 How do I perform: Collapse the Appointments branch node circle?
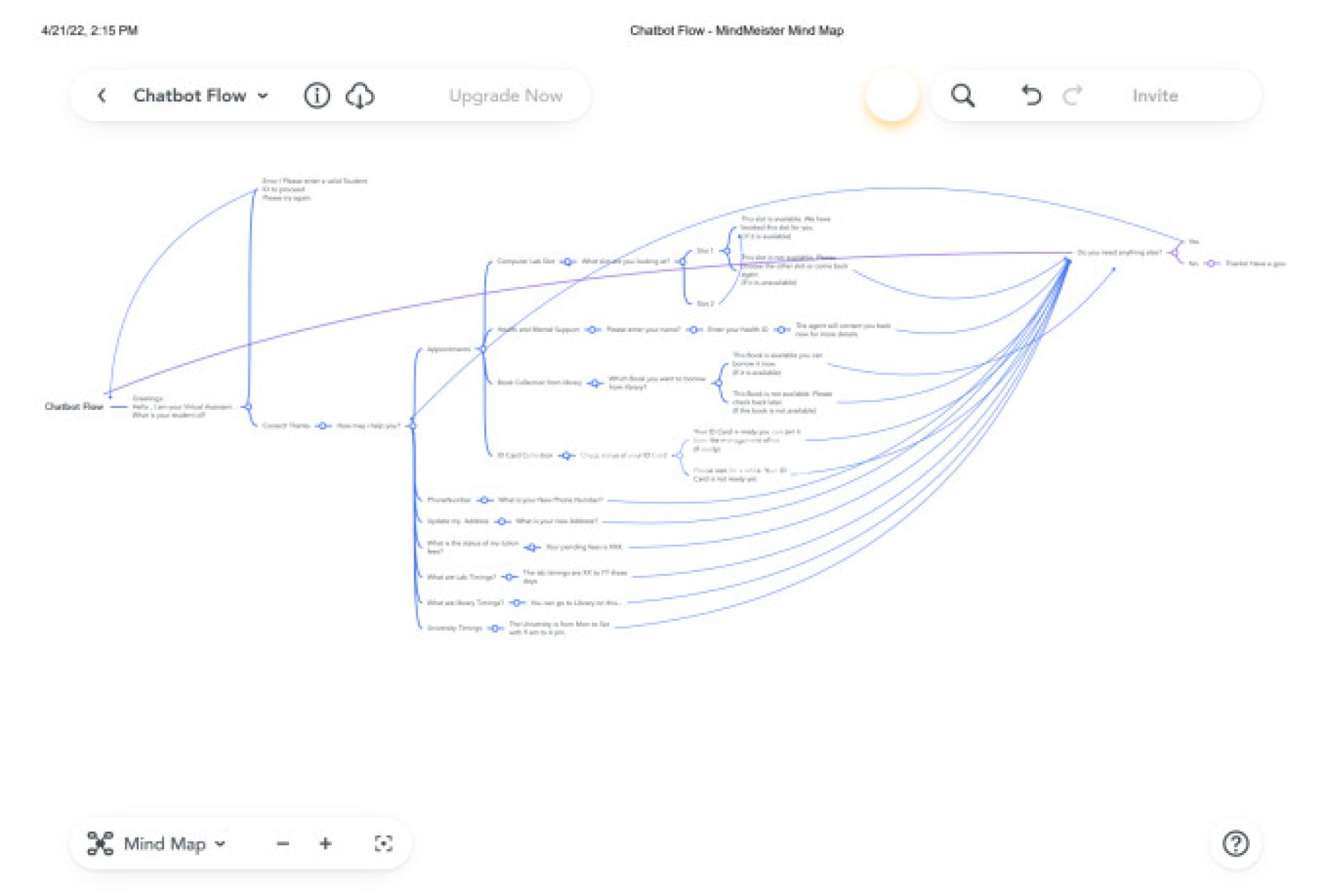(482, 350)
